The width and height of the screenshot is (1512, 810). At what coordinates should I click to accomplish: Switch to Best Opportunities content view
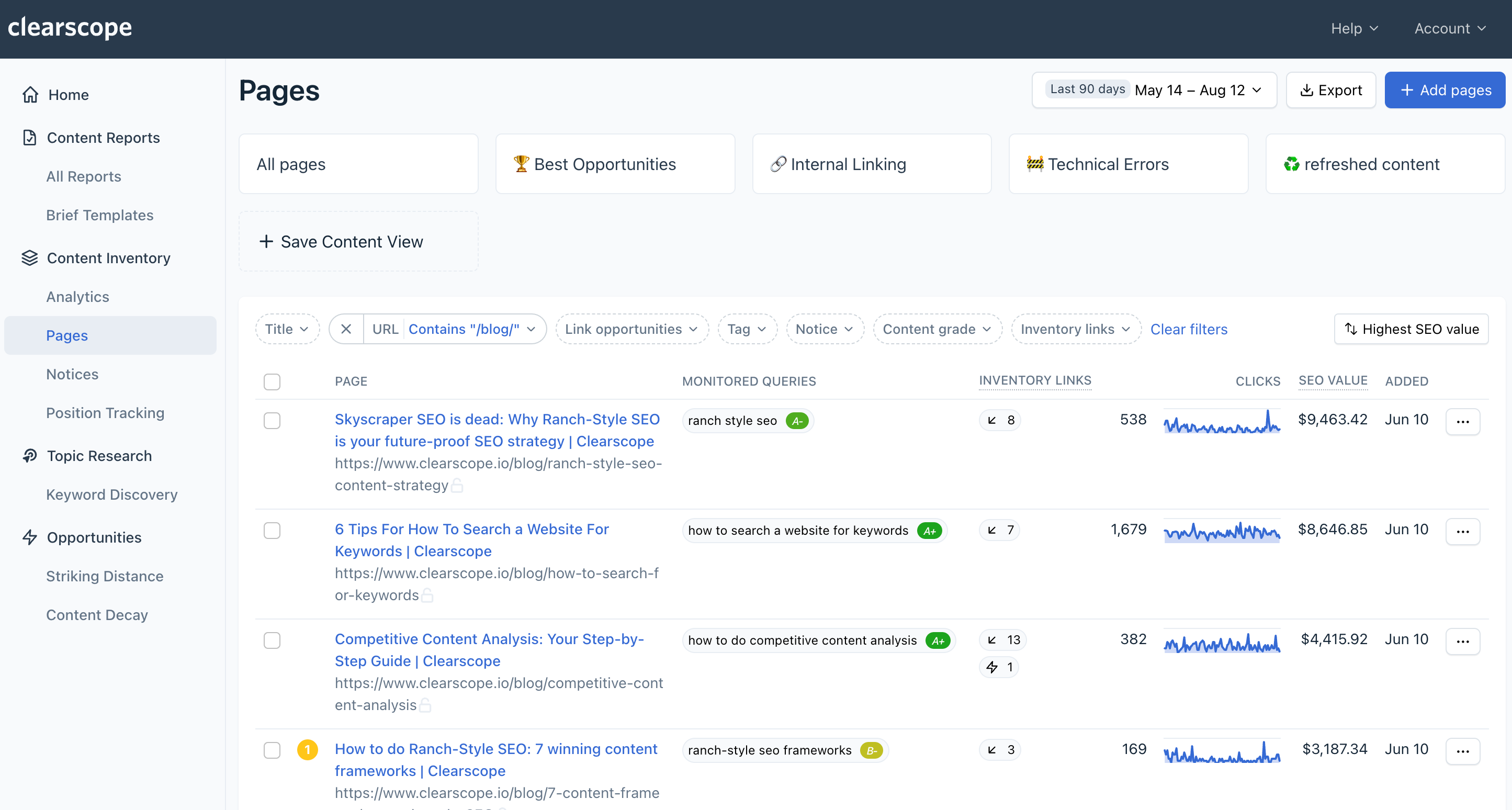click(x=615, y=164)
